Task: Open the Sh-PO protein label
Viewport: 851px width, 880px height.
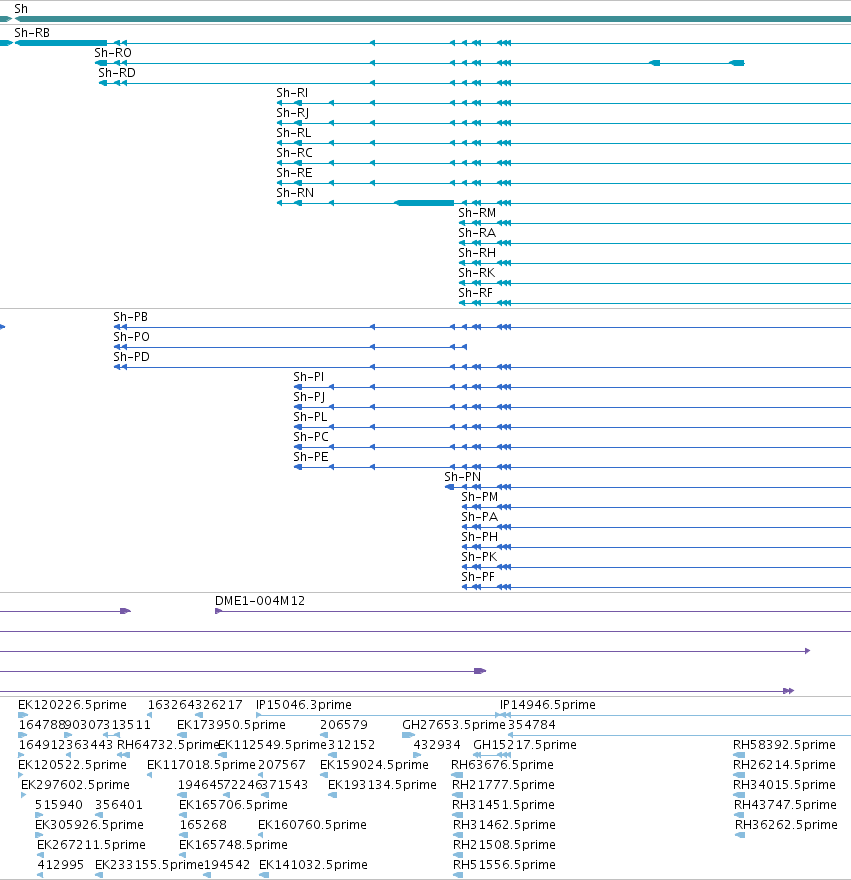Action: (131, 337)
